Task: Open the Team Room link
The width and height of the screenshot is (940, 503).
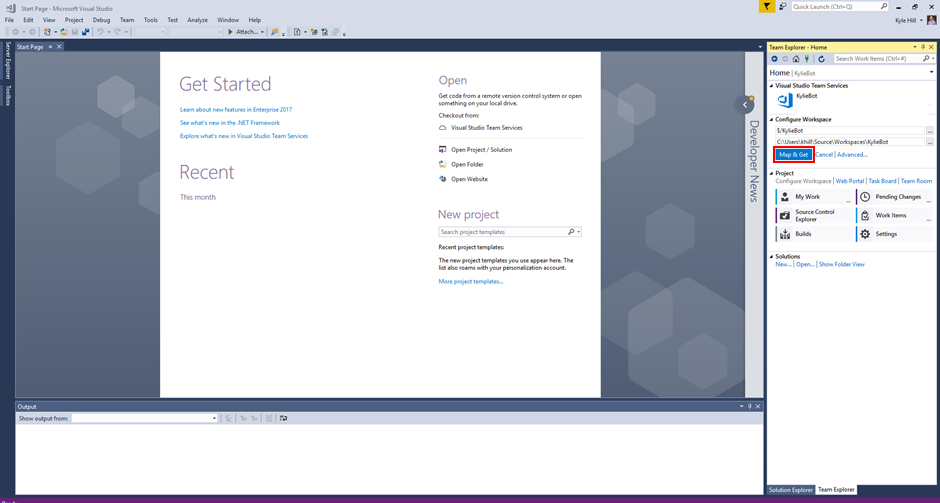Action: click(x=917, y=181)
